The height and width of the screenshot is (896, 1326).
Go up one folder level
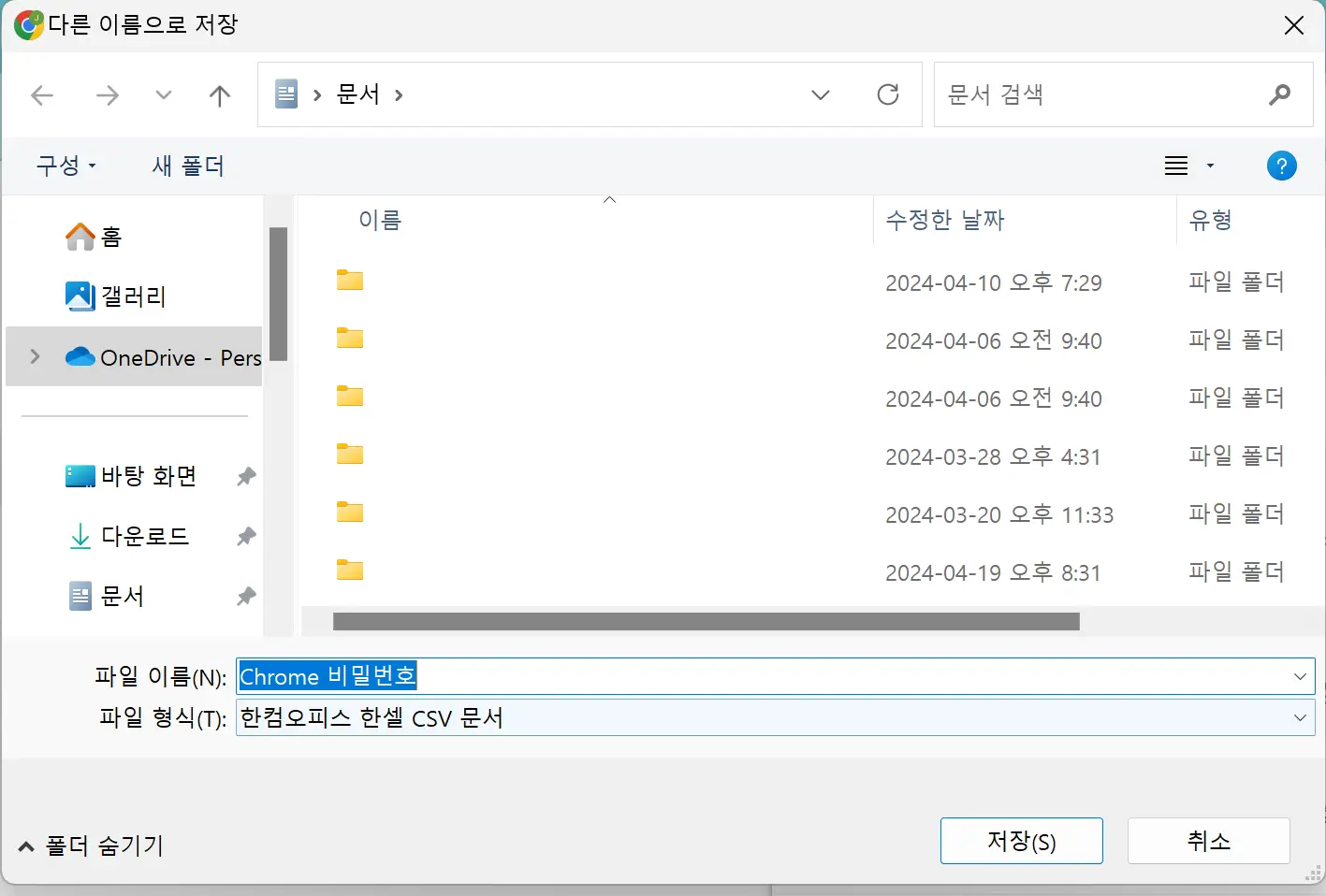pyautogui.click(x=220, y=95)
